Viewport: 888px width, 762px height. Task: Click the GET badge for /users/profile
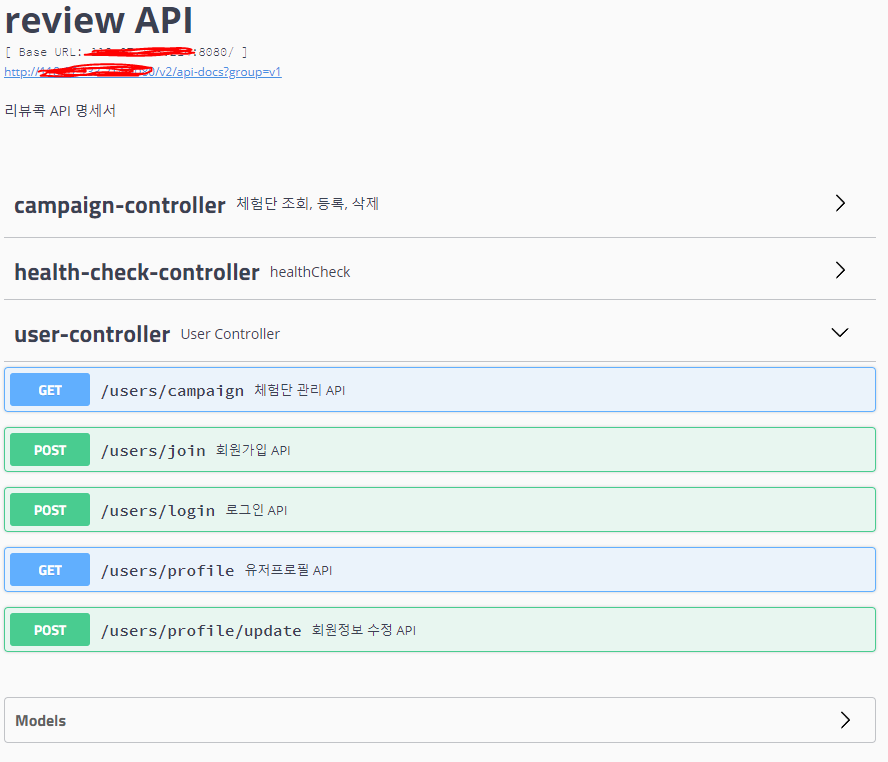point(50,570)
